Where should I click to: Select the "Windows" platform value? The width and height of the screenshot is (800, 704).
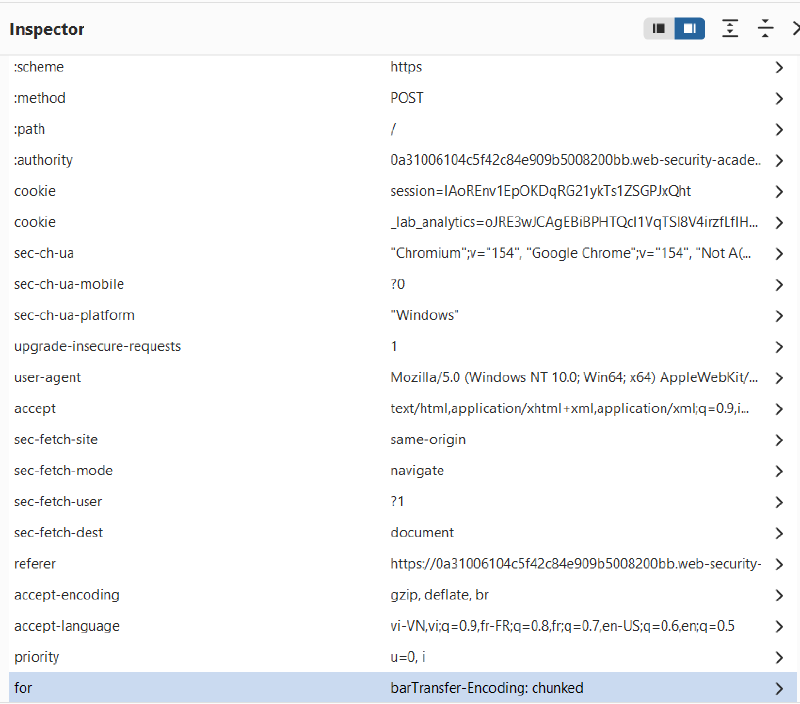pyautogui.click(x=424, y=315)
